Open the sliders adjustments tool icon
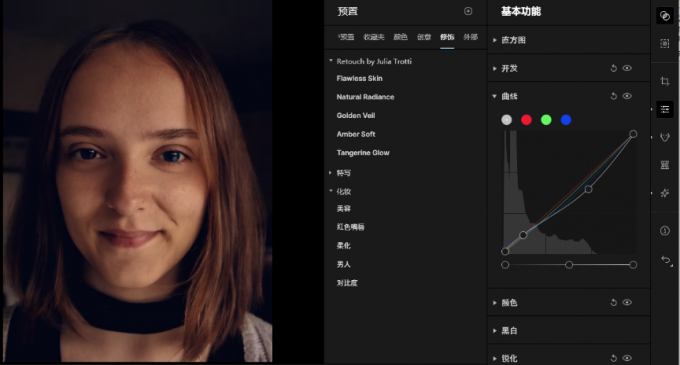The height and width of the screenshot is (365, 680). [664, 109]
